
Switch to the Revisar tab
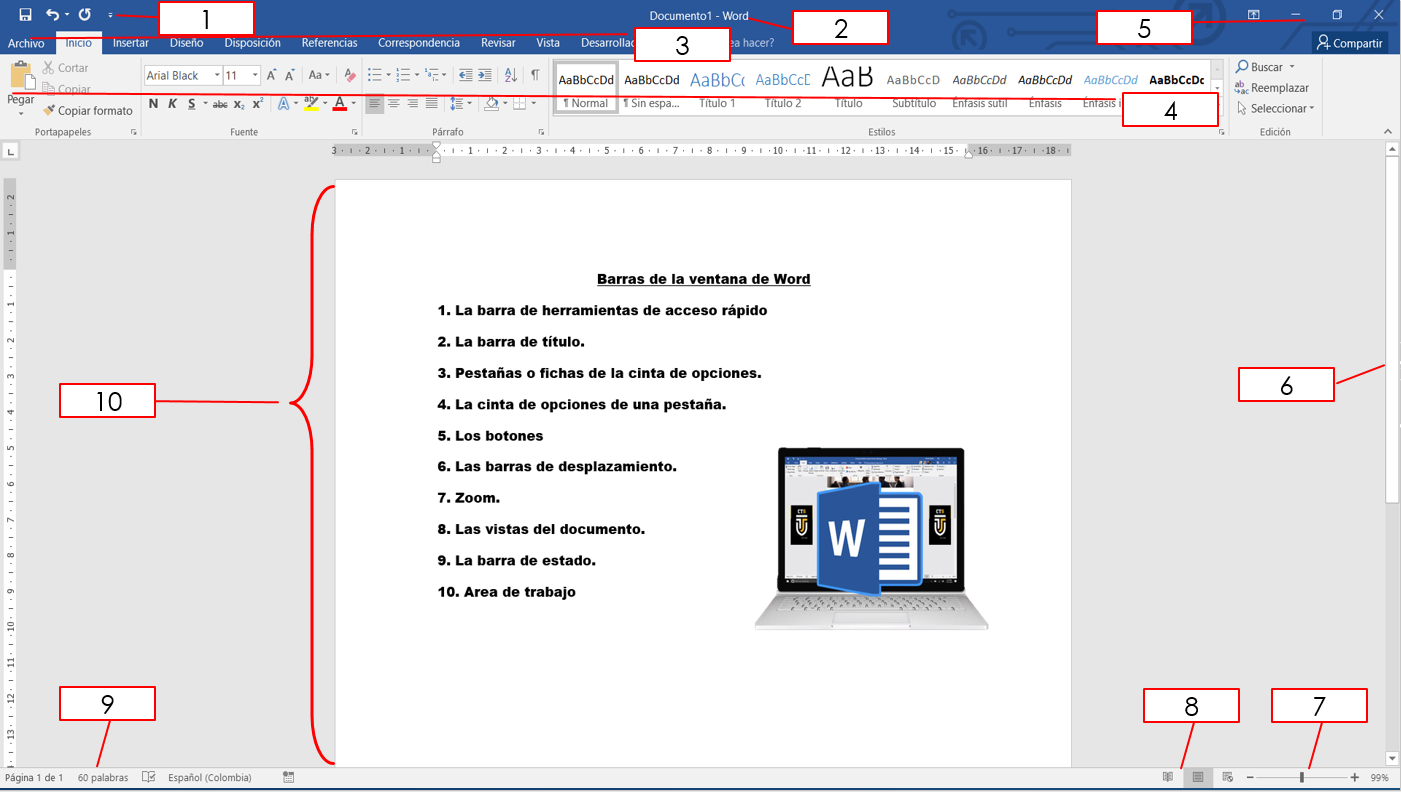(x=498, y=43)
